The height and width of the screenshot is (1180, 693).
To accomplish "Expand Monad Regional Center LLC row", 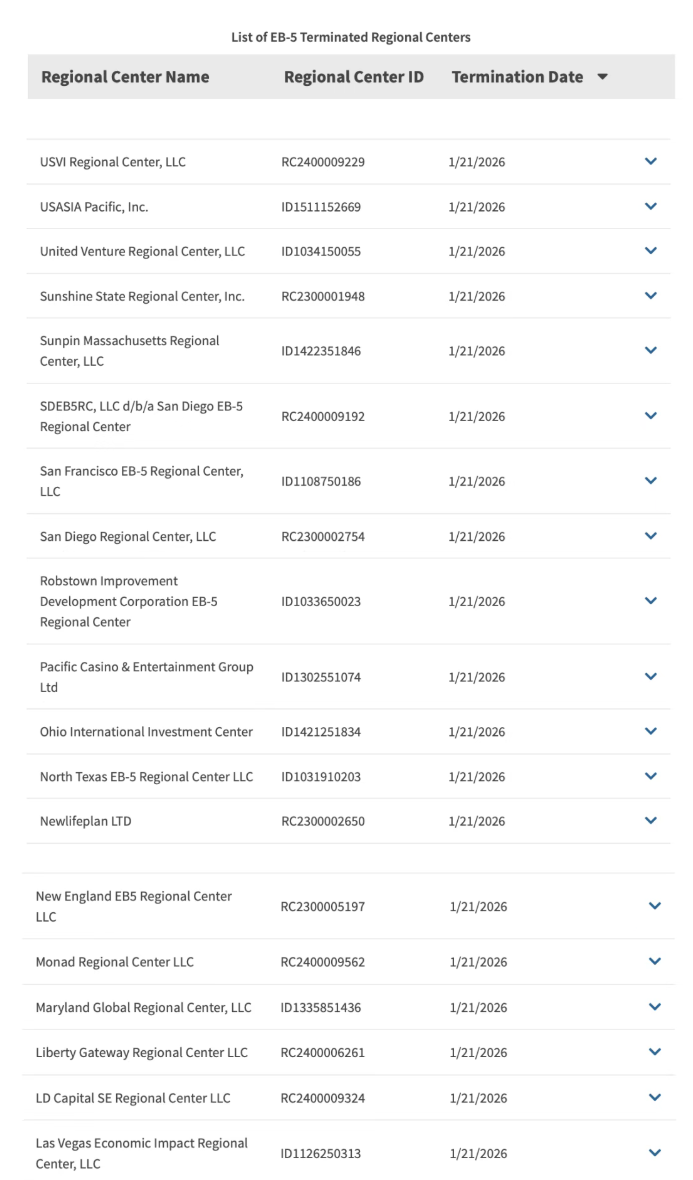I will tap(655, 962).
